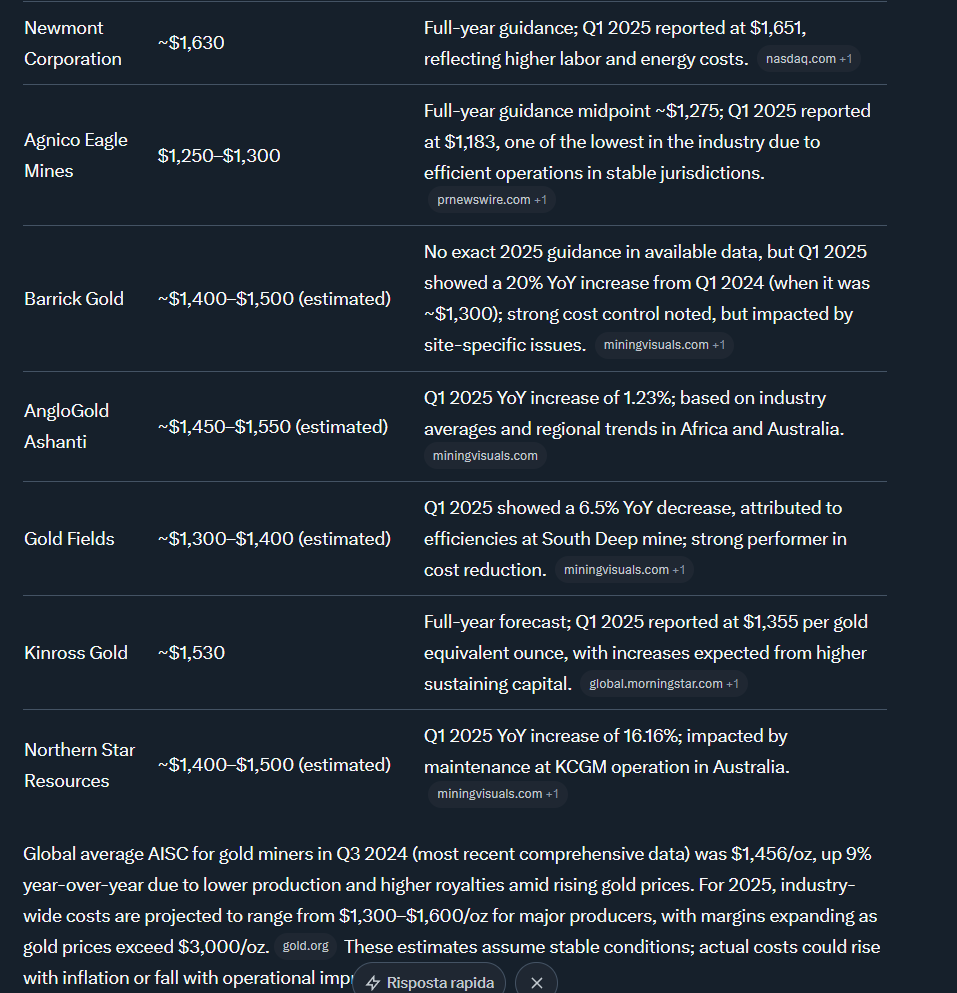The height and width of the screenshot is (993, 957).
Task: Click the Agnico Eagle Mines company cell
Action: [76, 155]
